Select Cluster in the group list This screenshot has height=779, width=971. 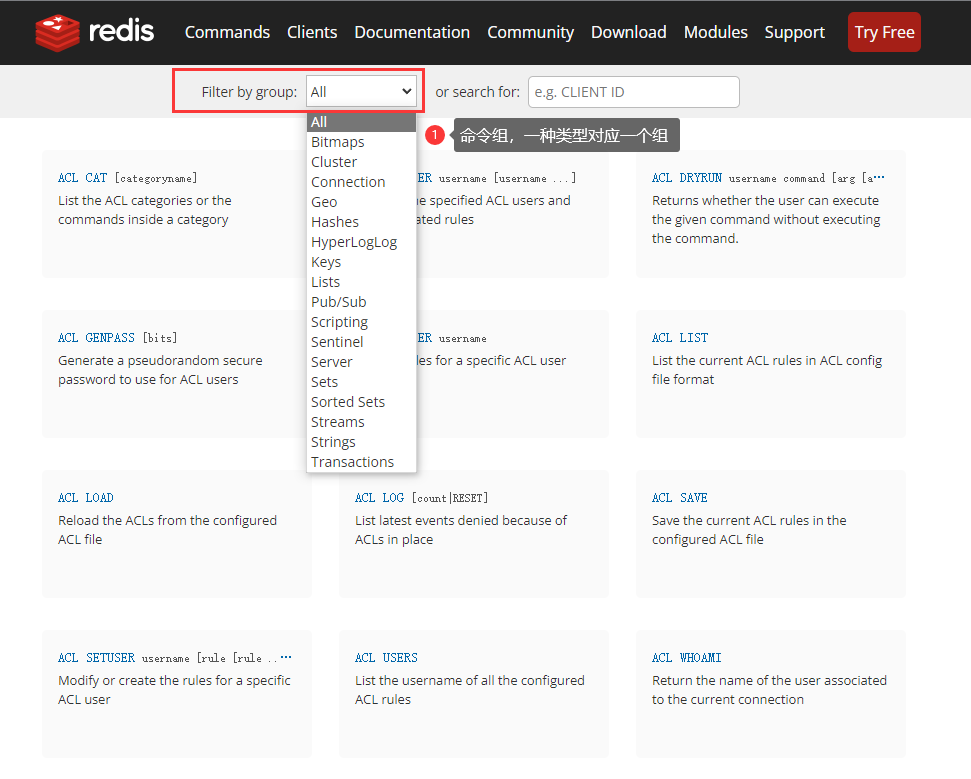click(362, 162)
